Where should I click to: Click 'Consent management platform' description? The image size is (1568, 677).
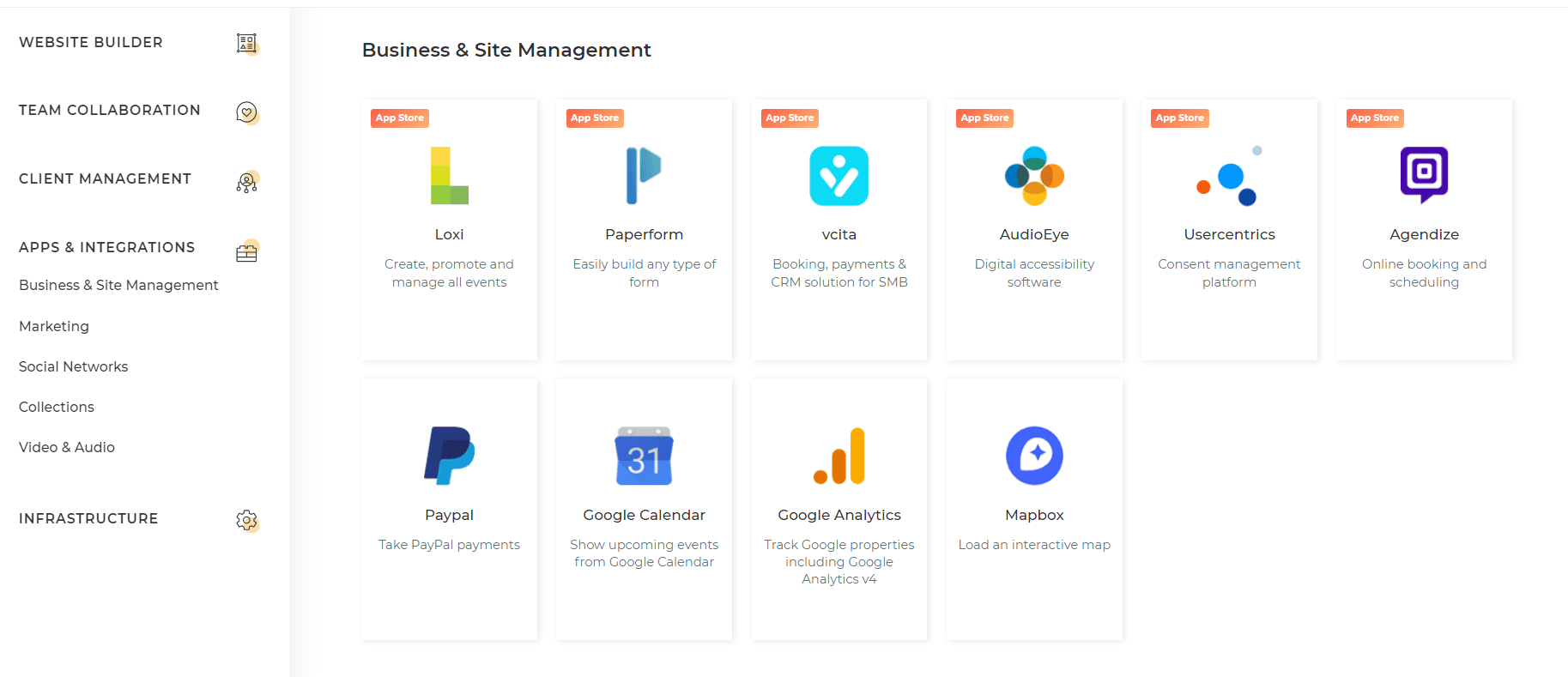pos(1229,273)
